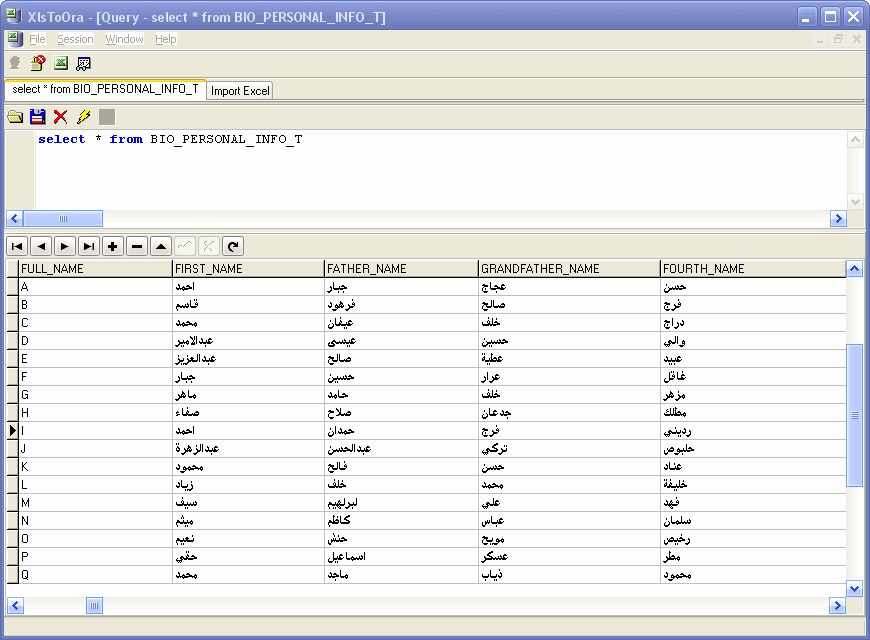The image size is (870, 640).
Task: Click the connect session icon in main toolbar
Action: 15,63
